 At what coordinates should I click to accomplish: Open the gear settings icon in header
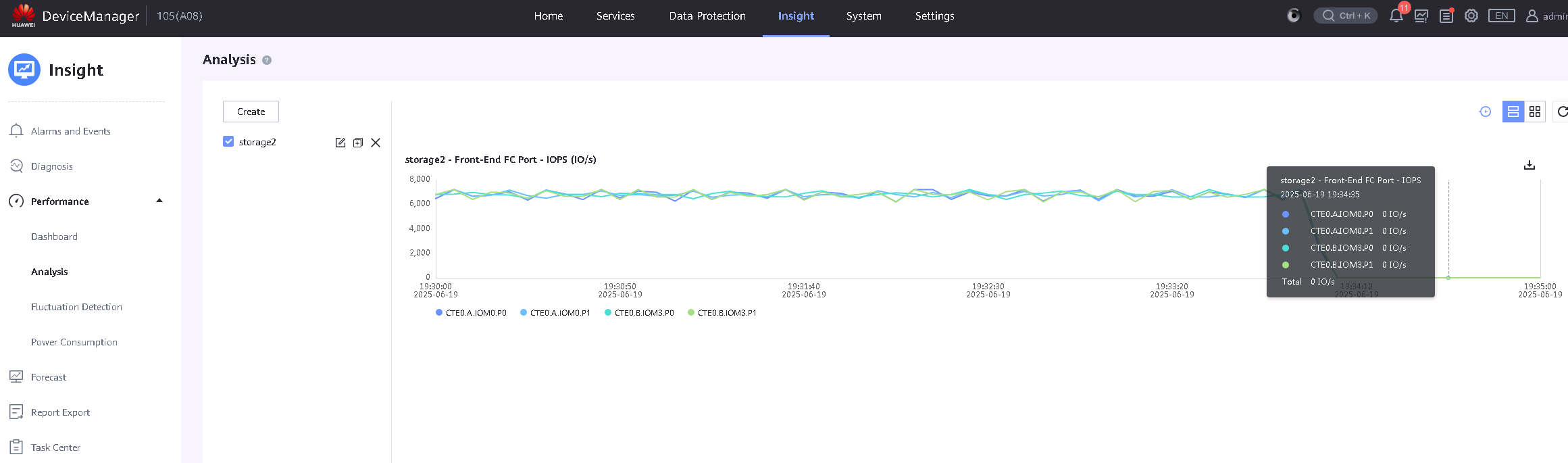(x=1471, y=16)
